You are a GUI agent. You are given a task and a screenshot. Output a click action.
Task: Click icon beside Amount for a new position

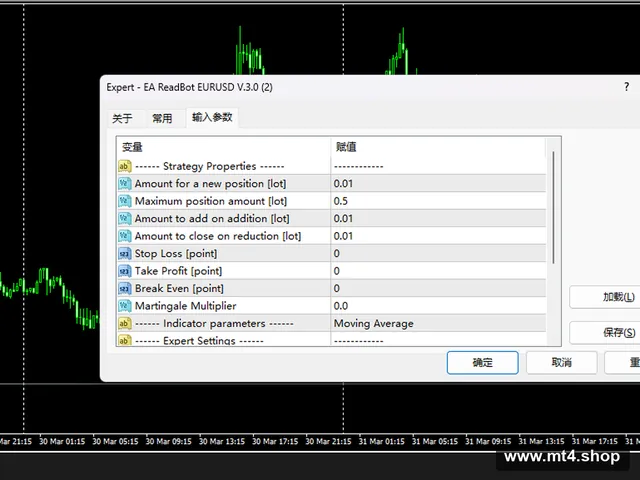click(124, 184)
